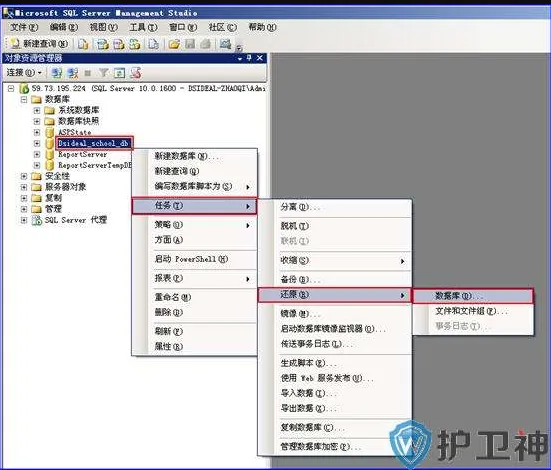Expand the ReportServerTempDB node
The width and height of the screenshot is (551, 470).
point(37,165)
